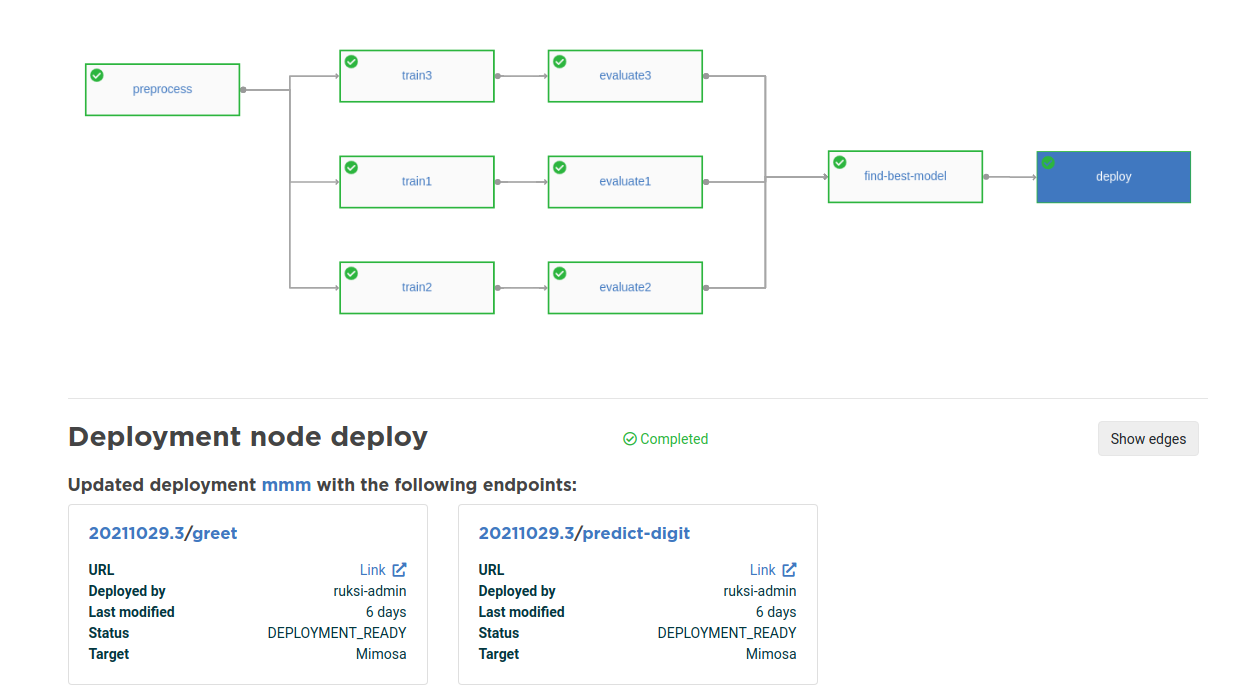Click the green check icon on train2 node

coord(351,273)
